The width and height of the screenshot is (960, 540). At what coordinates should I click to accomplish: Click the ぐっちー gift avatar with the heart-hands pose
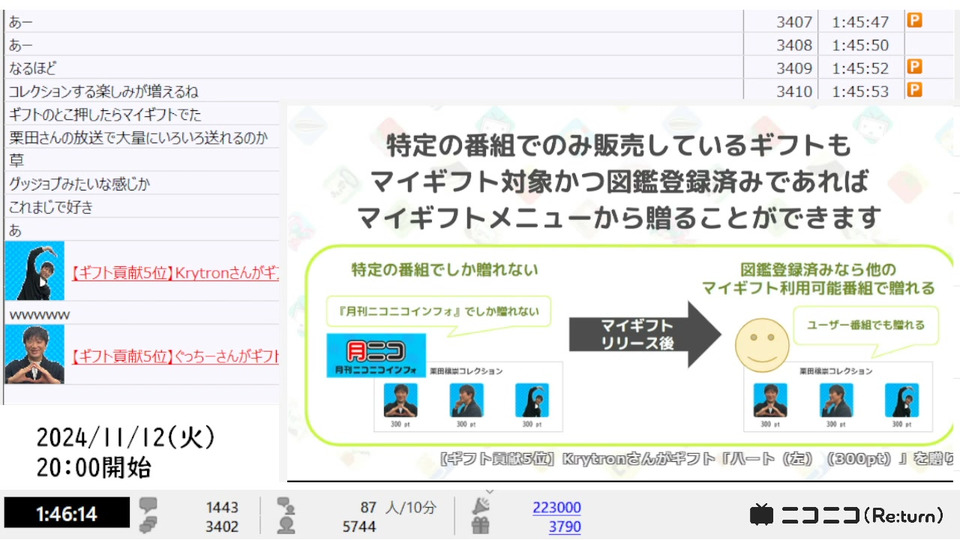(35, 354)
